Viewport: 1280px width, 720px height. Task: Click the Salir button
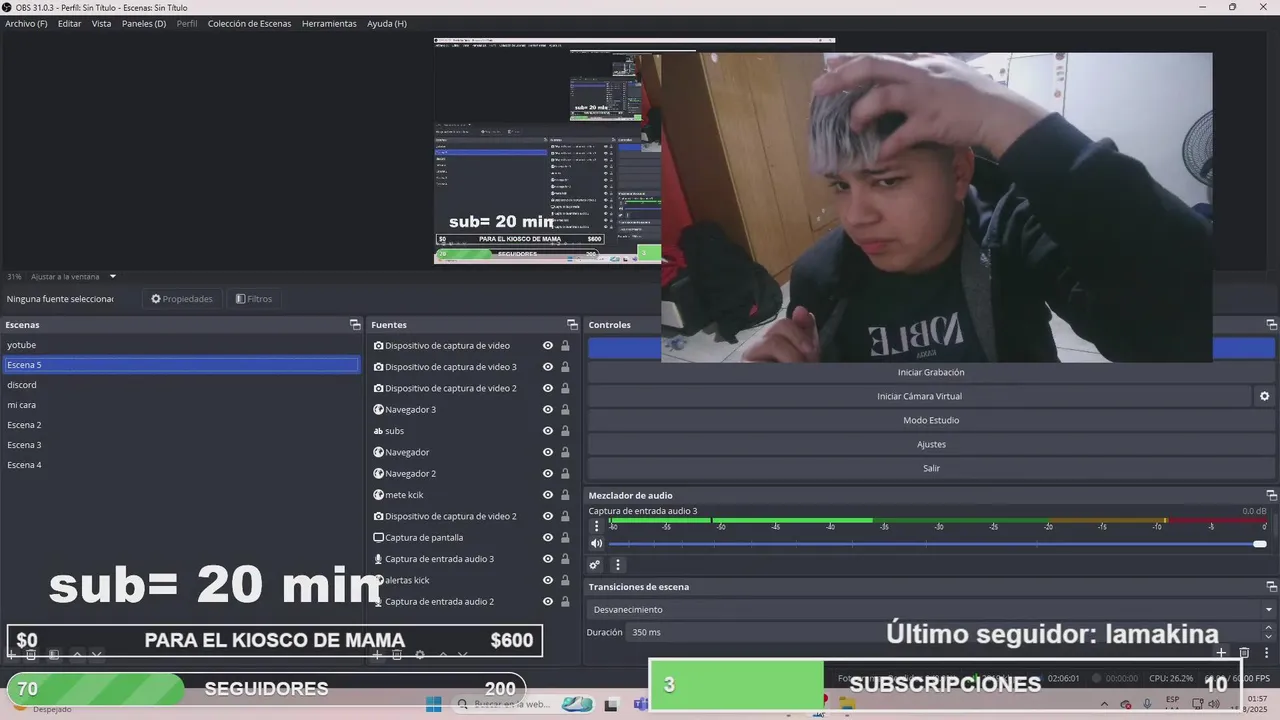[x=931, y=468]
